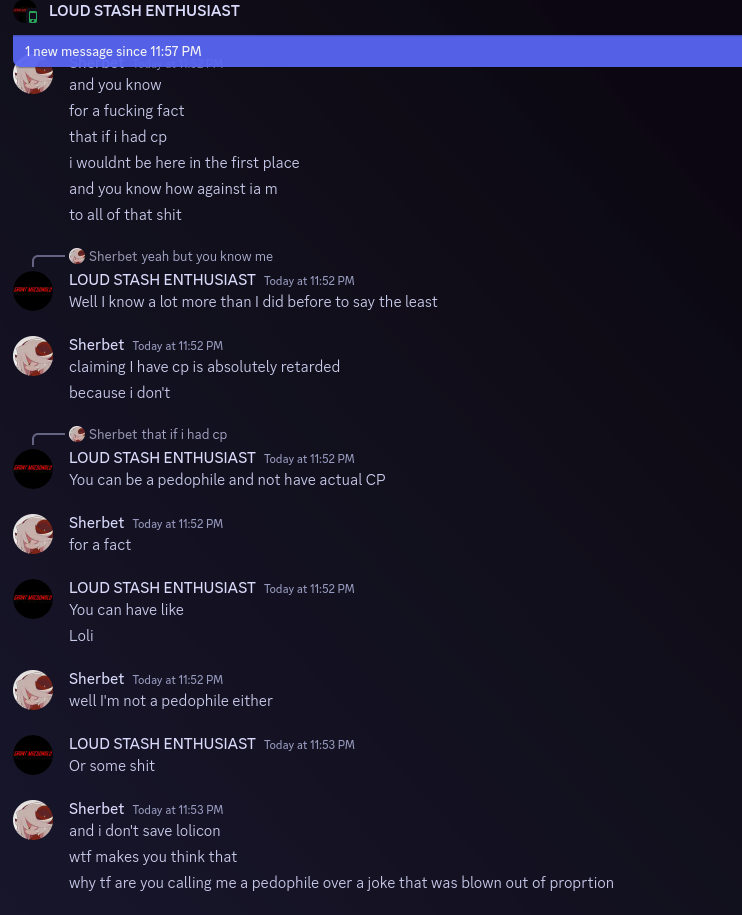Click username Sherbet above 'for a fact'
742x915 pixels.
point(96,523)
